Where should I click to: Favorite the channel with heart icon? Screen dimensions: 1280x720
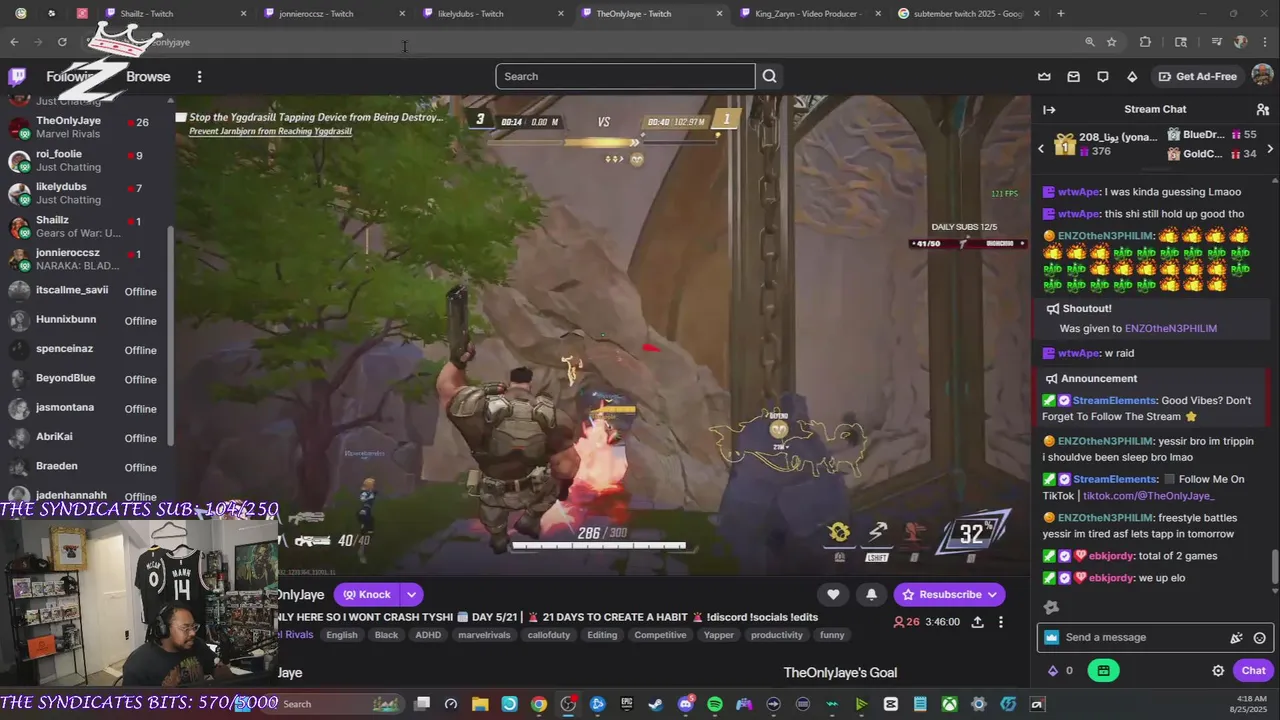click(x=833, y=594)
